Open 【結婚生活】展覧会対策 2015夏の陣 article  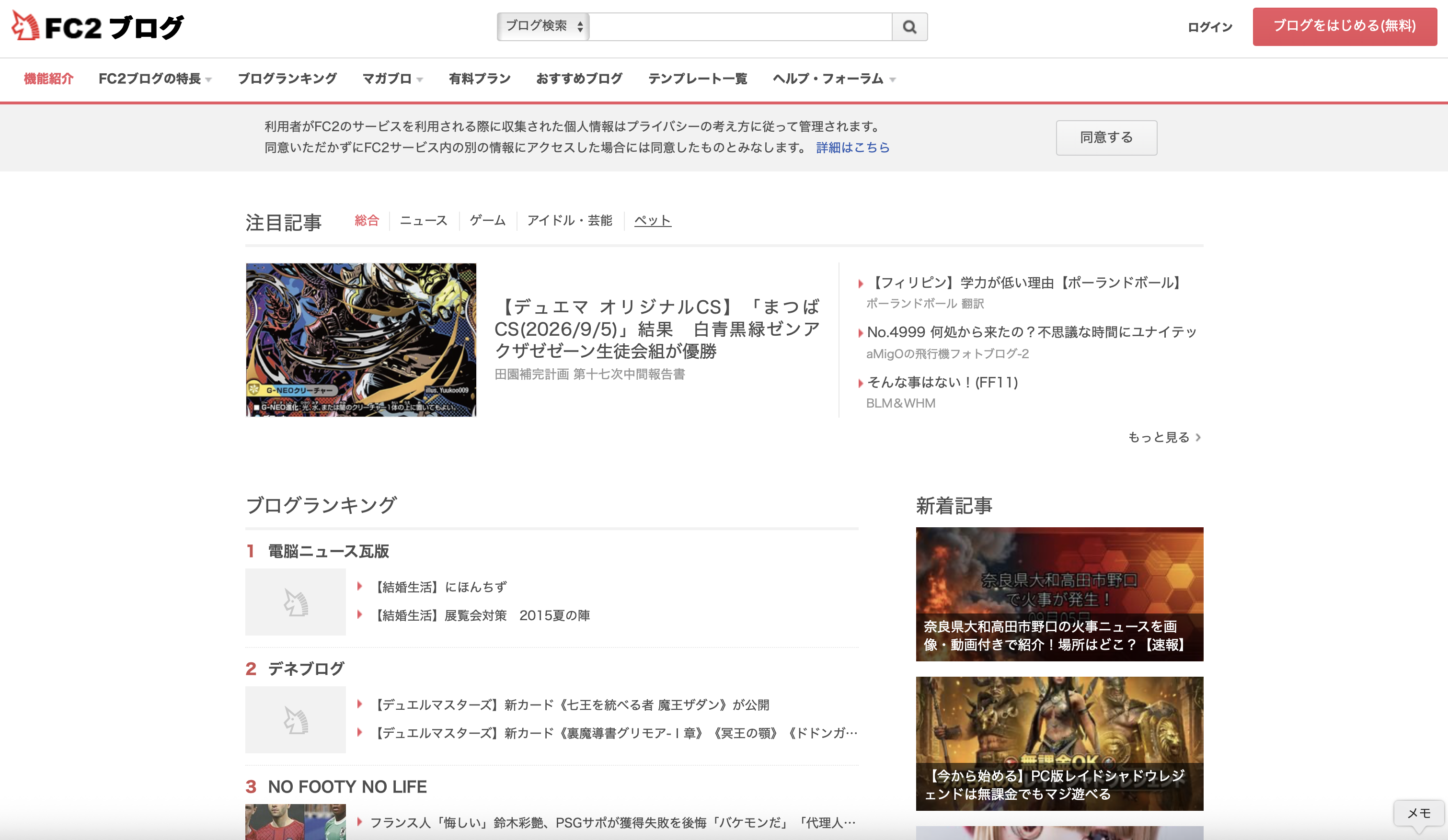coord(480,615)
